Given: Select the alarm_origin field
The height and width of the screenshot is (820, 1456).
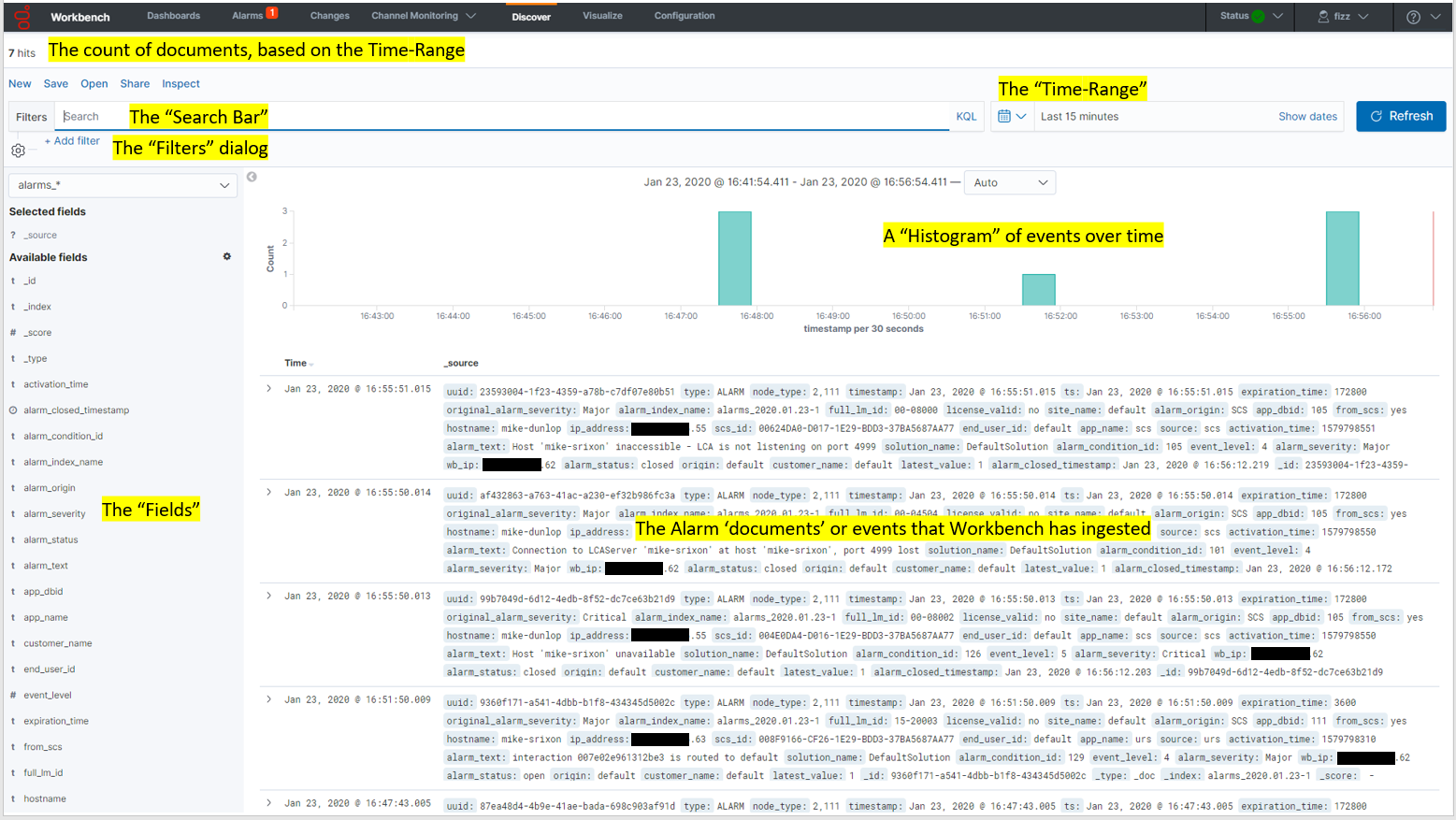Looking at the screenshot, I should click(50, 488).
